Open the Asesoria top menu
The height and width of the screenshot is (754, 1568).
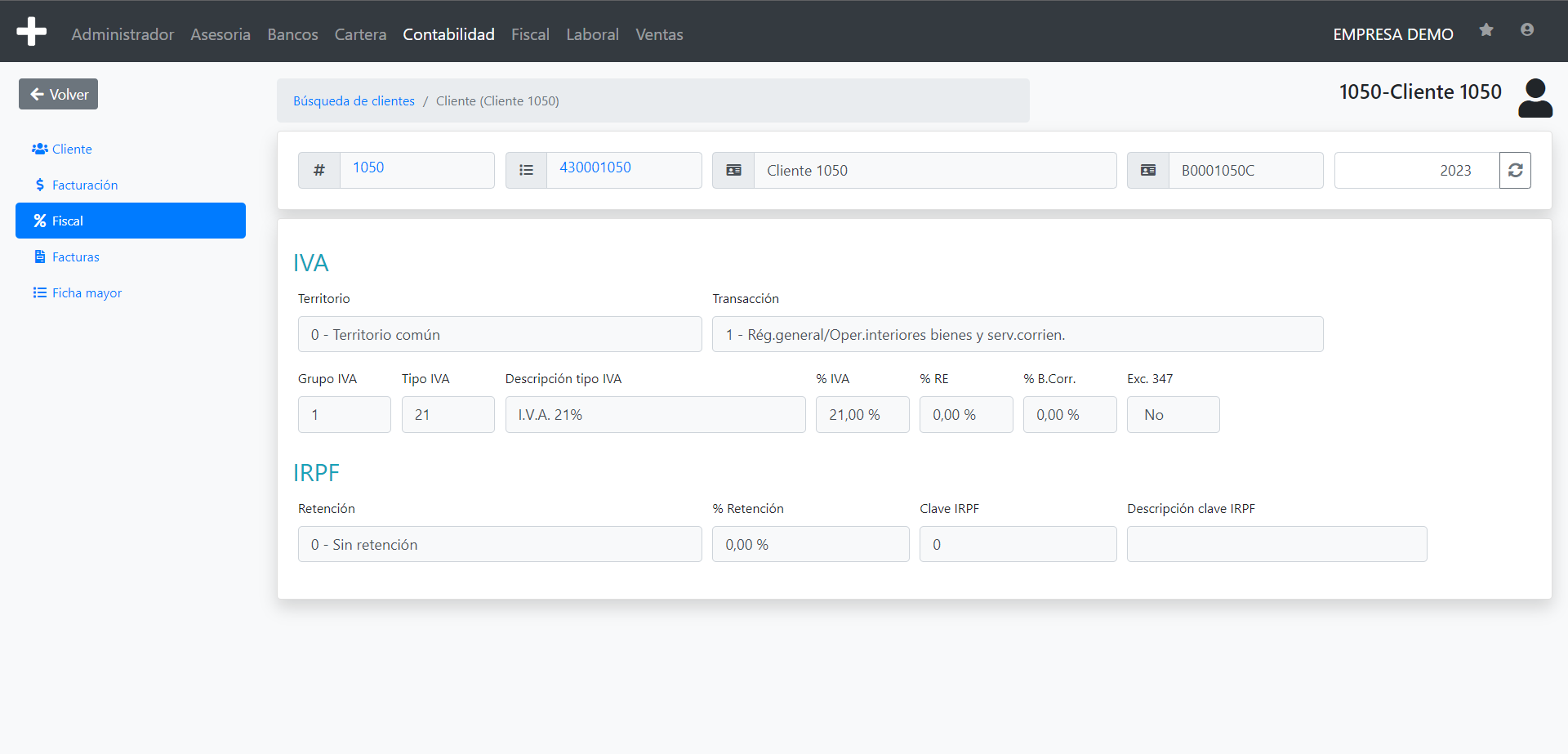pyautogui.click(x=220, y=34)
